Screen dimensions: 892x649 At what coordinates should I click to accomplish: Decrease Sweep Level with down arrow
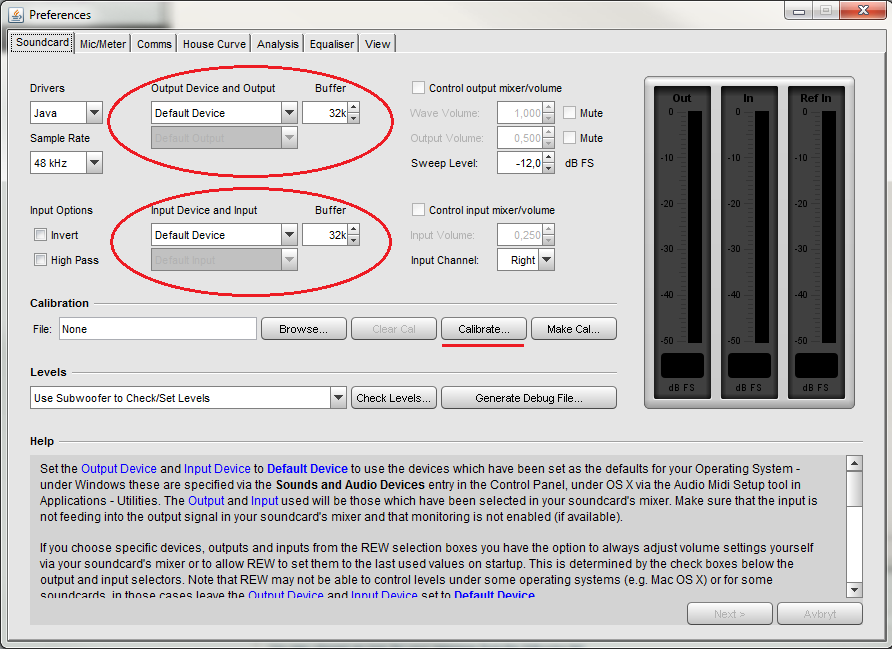click(x=548, y=168)
